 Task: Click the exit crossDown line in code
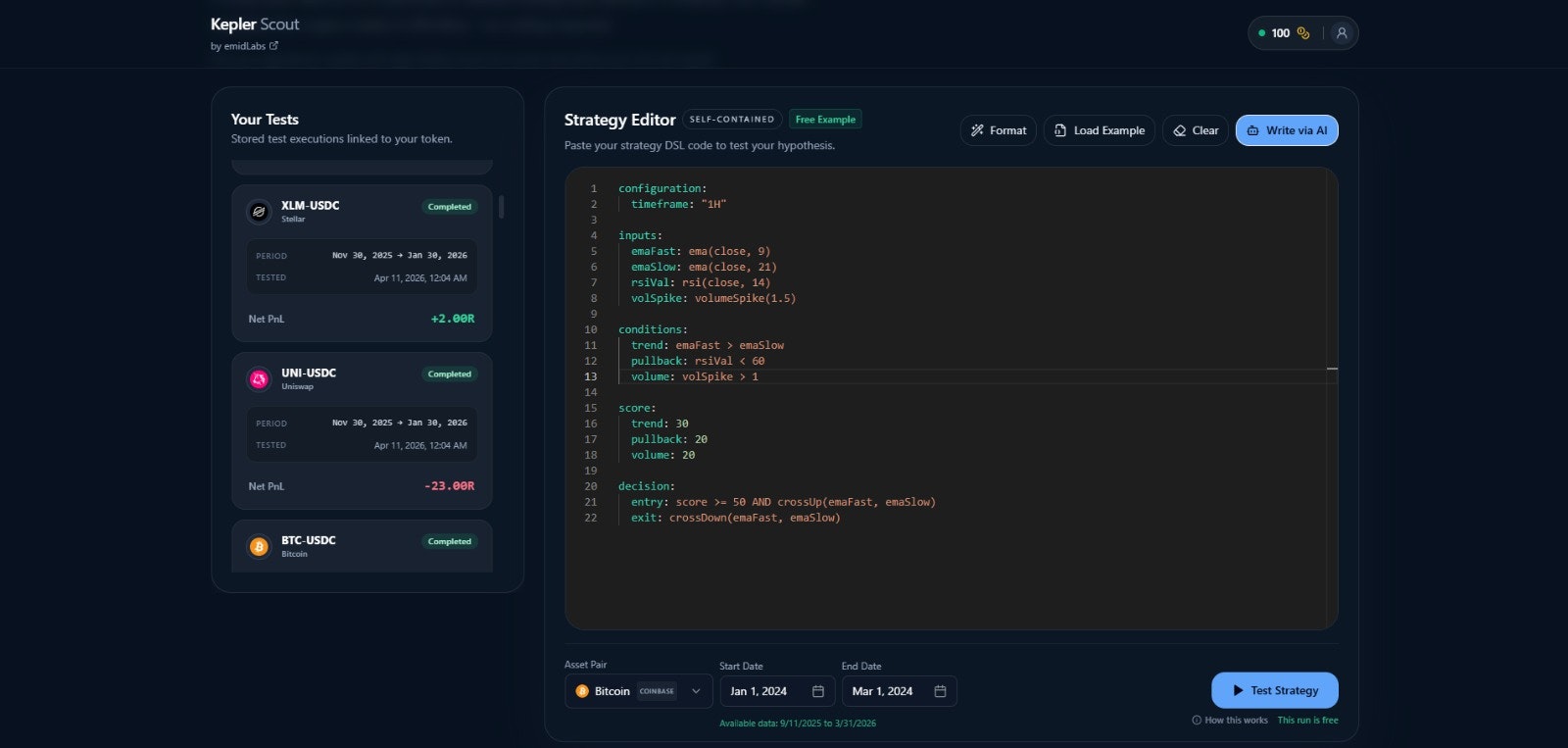click(x=736, y=518)
